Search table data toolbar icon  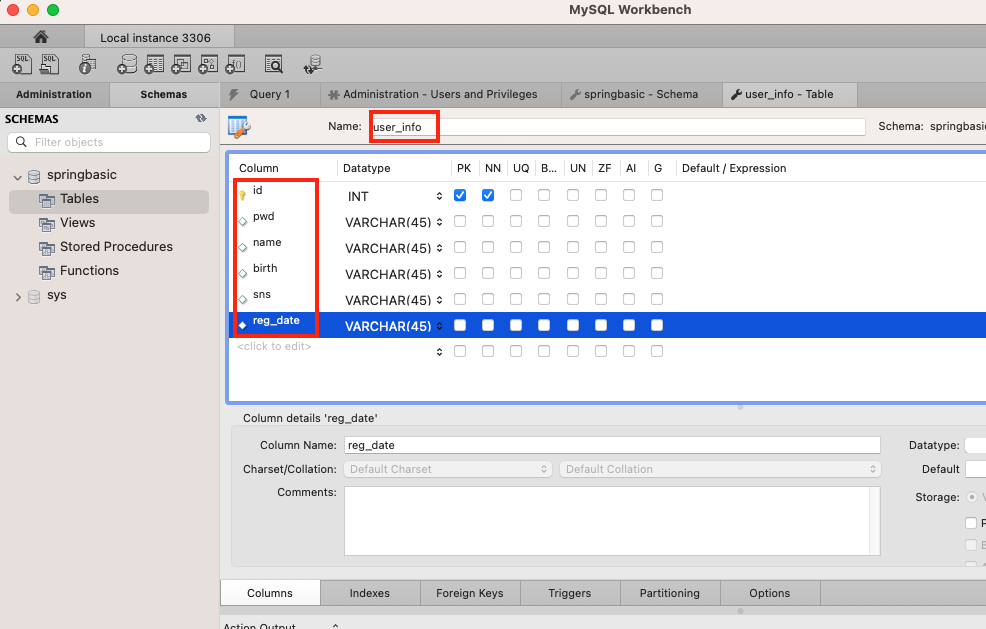click(x=274, y=64)
